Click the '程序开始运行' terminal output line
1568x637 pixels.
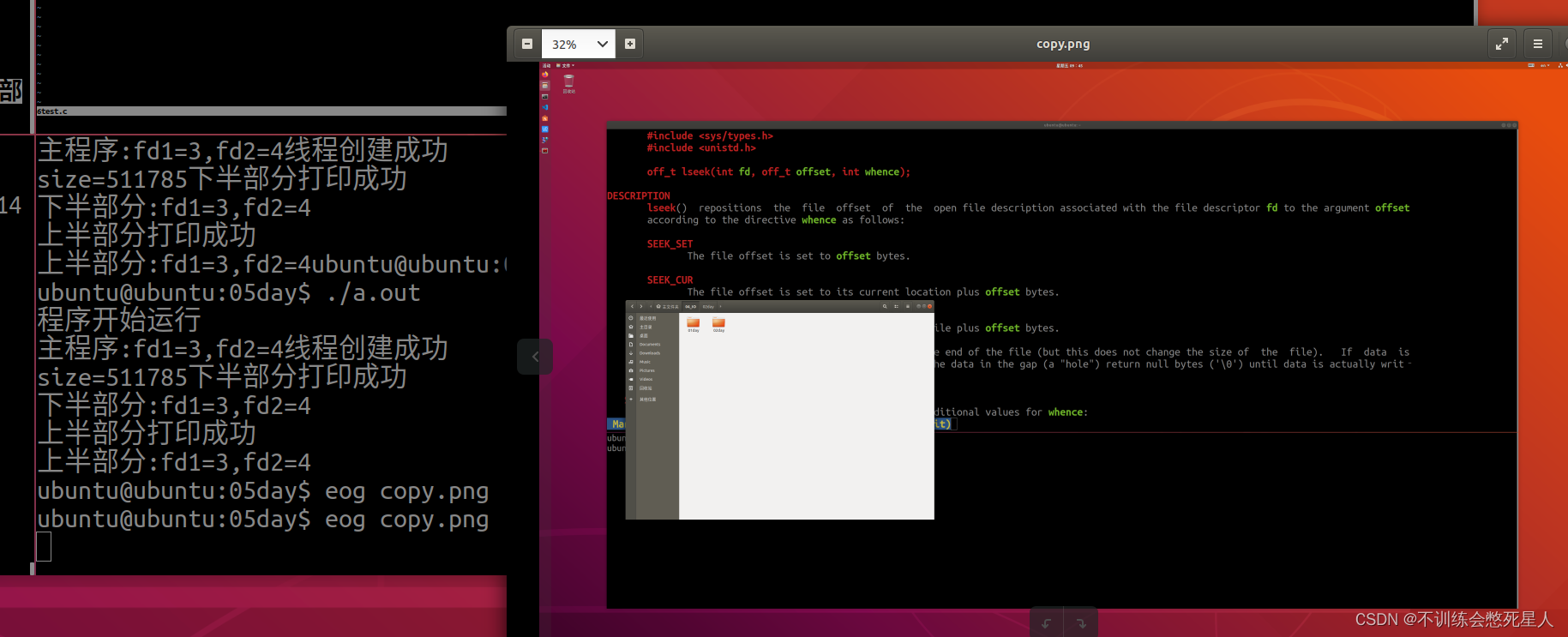119,321
